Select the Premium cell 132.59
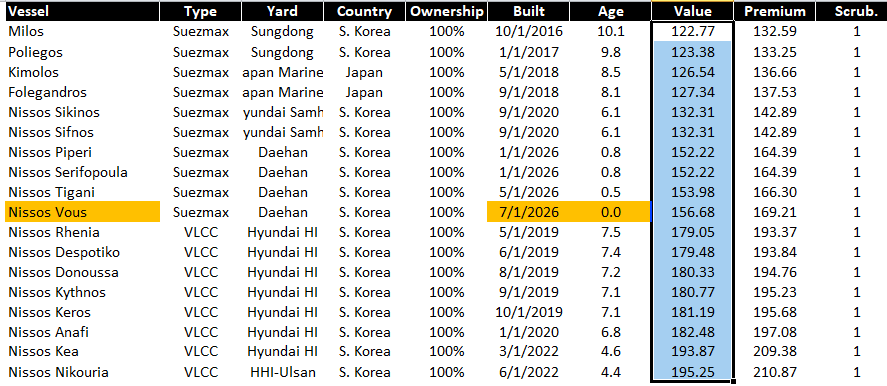Viewport: 887px width, 386px height. point(774,32)
